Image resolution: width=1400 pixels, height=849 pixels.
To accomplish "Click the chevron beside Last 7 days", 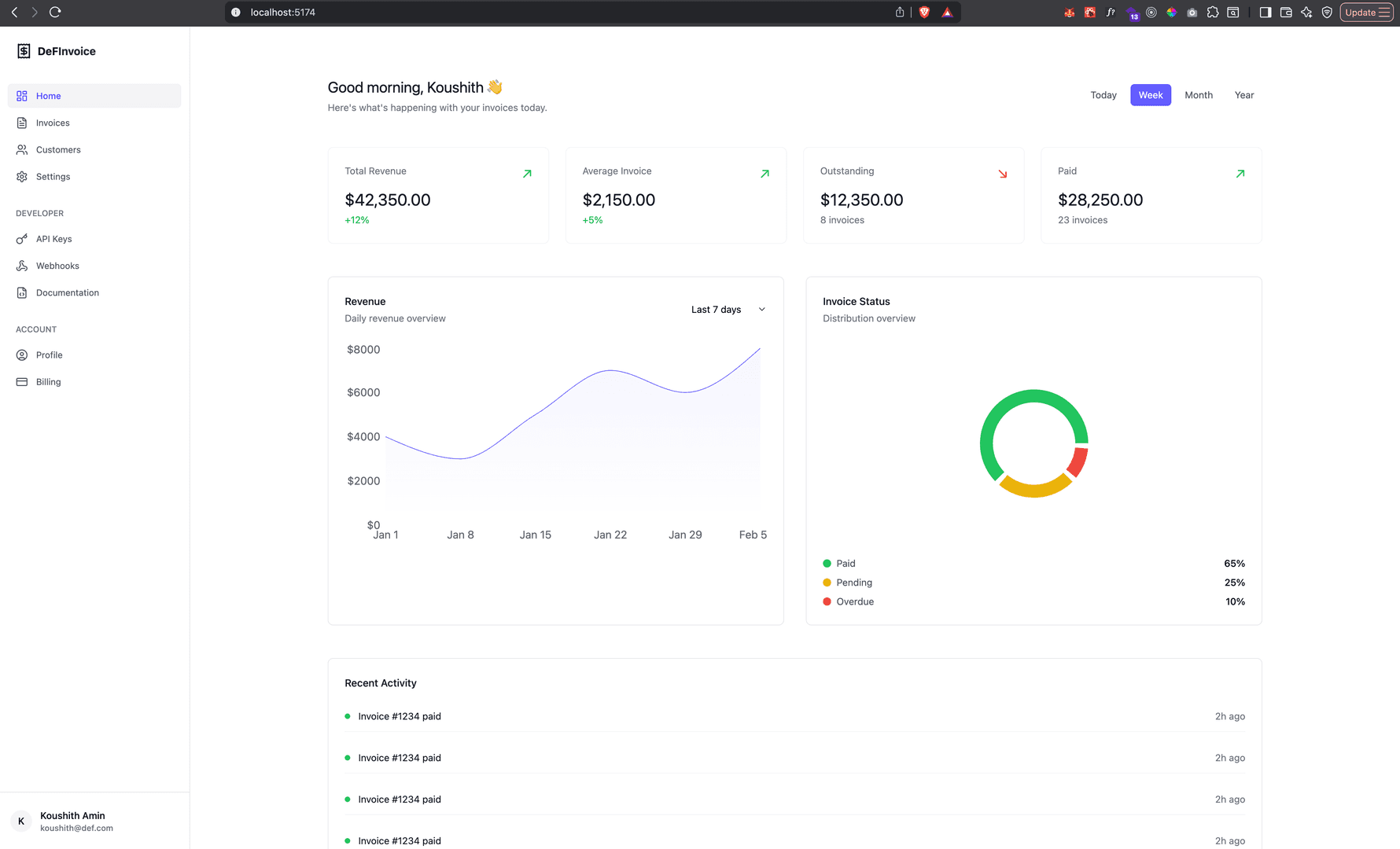I will [761, 310].
